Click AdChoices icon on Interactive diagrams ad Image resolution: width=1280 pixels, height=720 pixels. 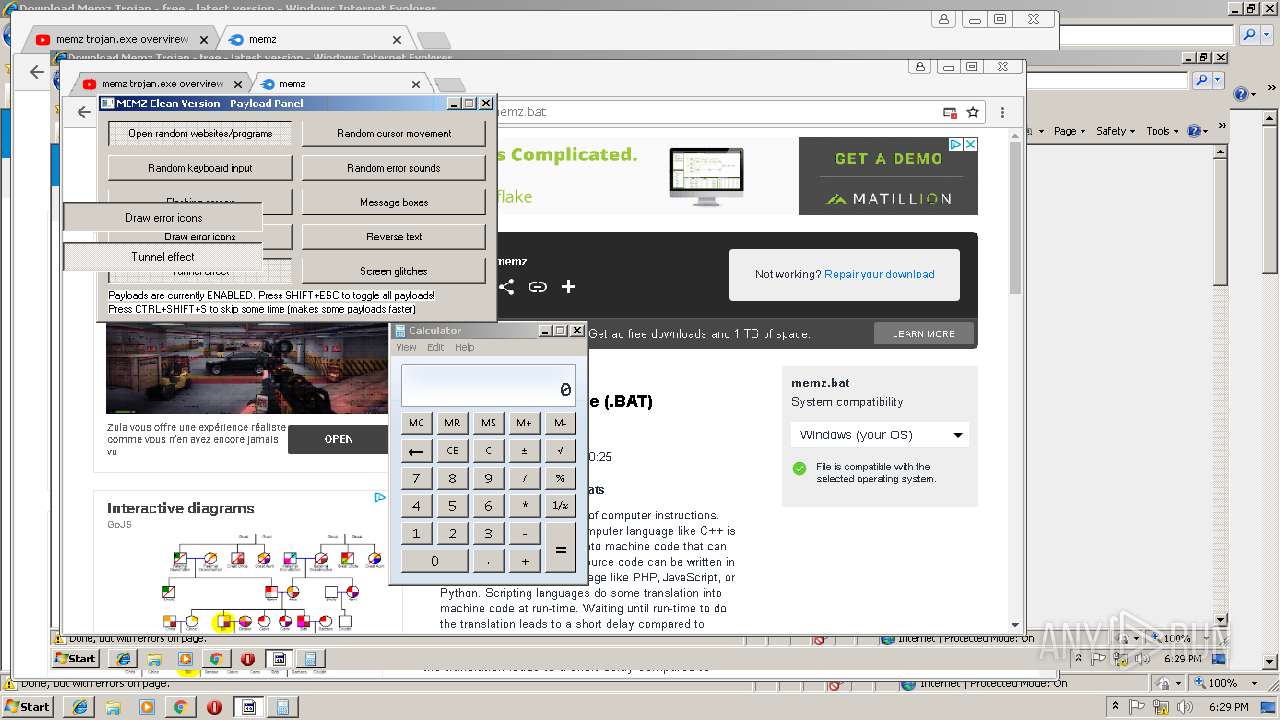click(x=380, y=497)
